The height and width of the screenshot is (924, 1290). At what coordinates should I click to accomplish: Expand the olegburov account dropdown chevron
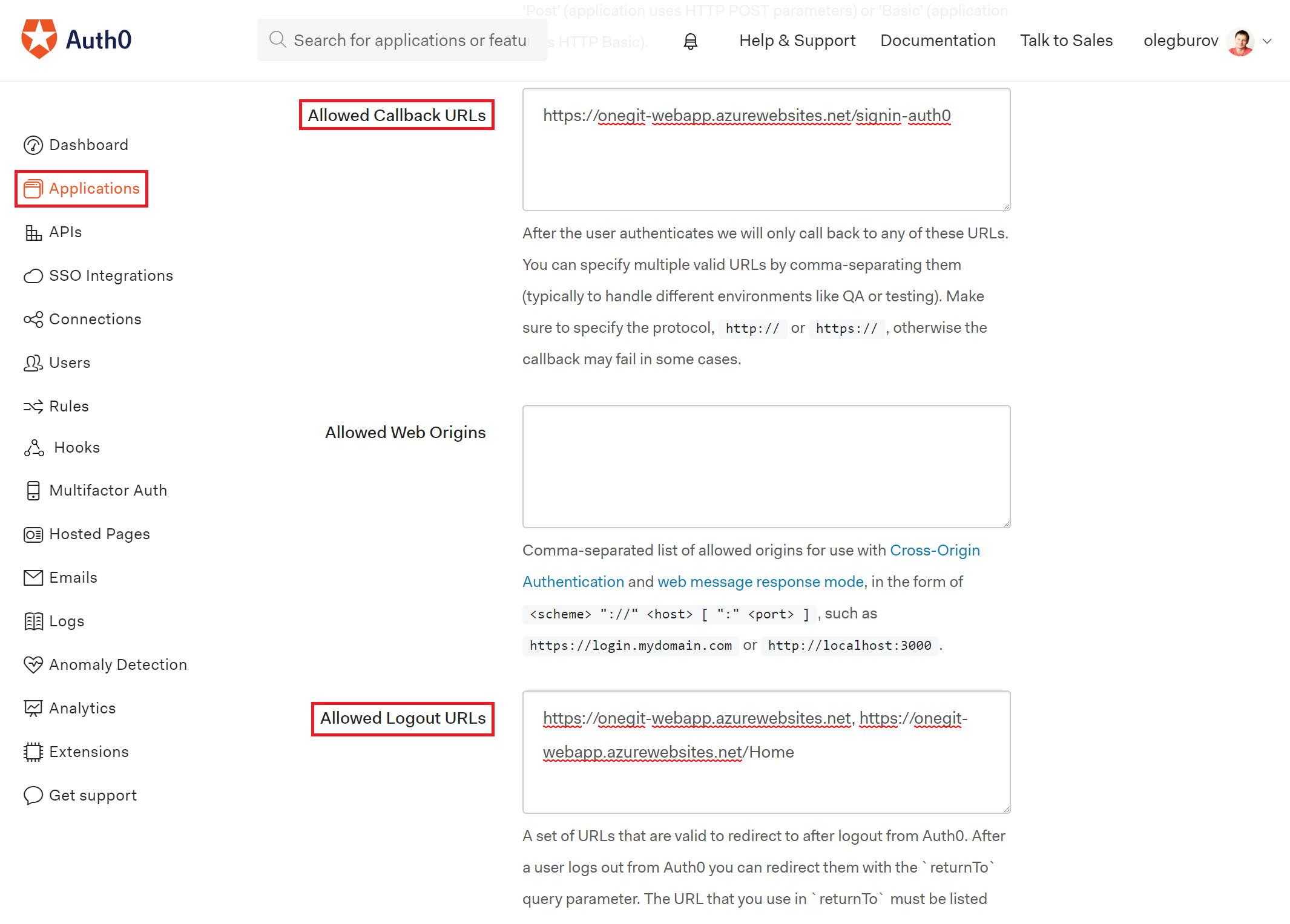click(x=1268, y=41)
